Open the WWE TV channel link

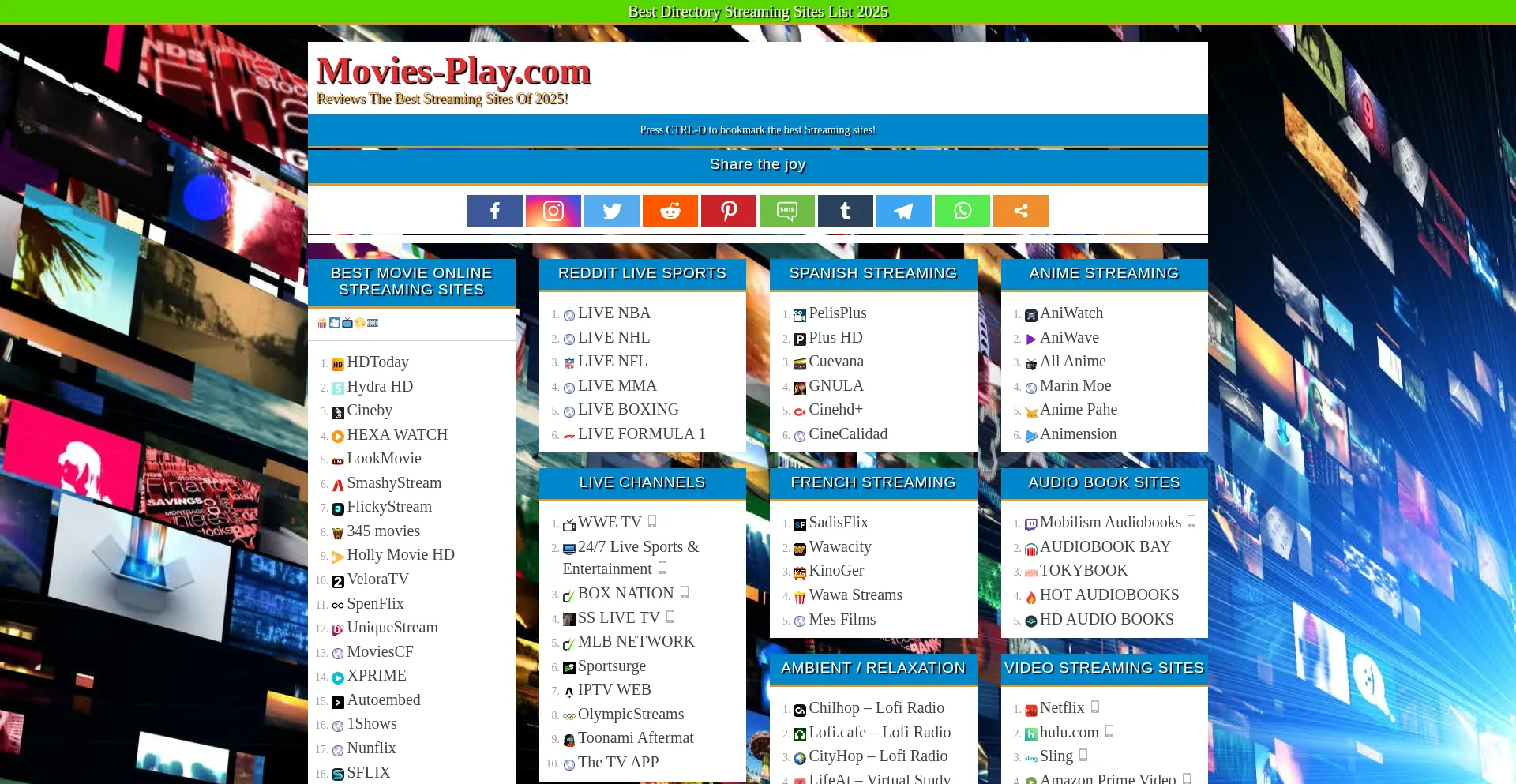pos(610,523)
